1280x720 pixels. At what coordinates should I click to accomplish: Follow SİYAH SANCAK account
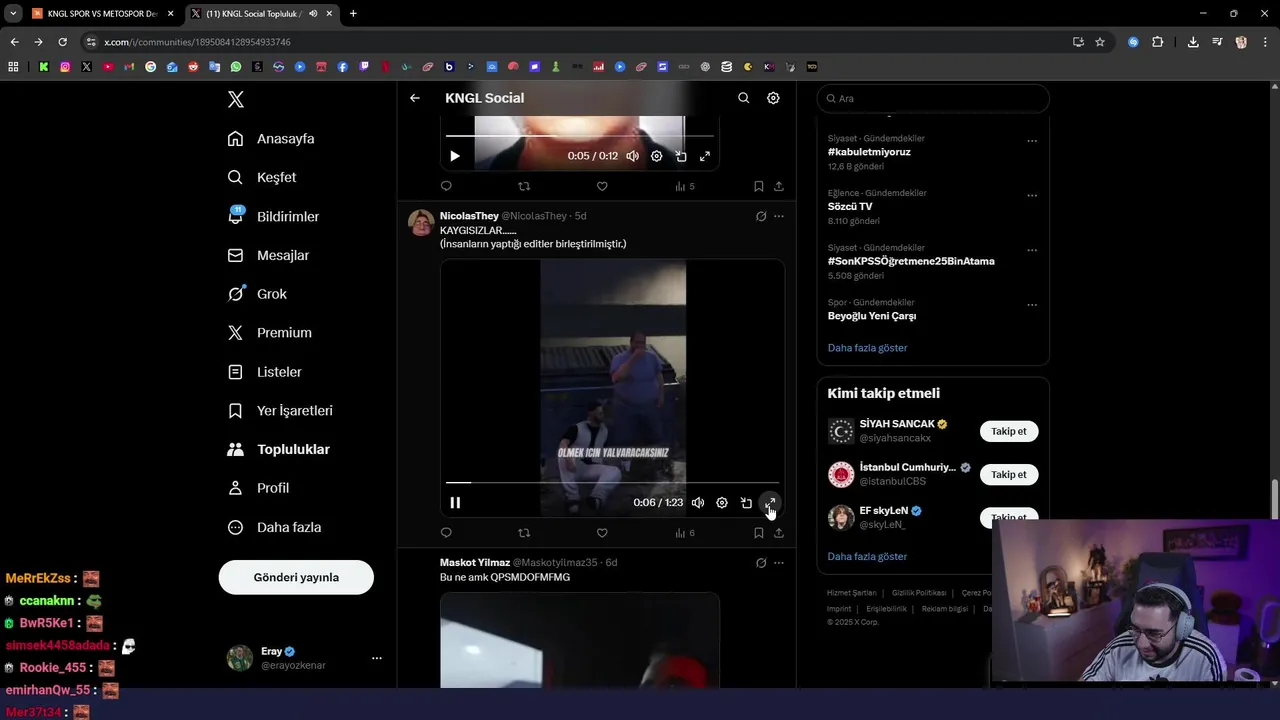tap(1008, 431)
